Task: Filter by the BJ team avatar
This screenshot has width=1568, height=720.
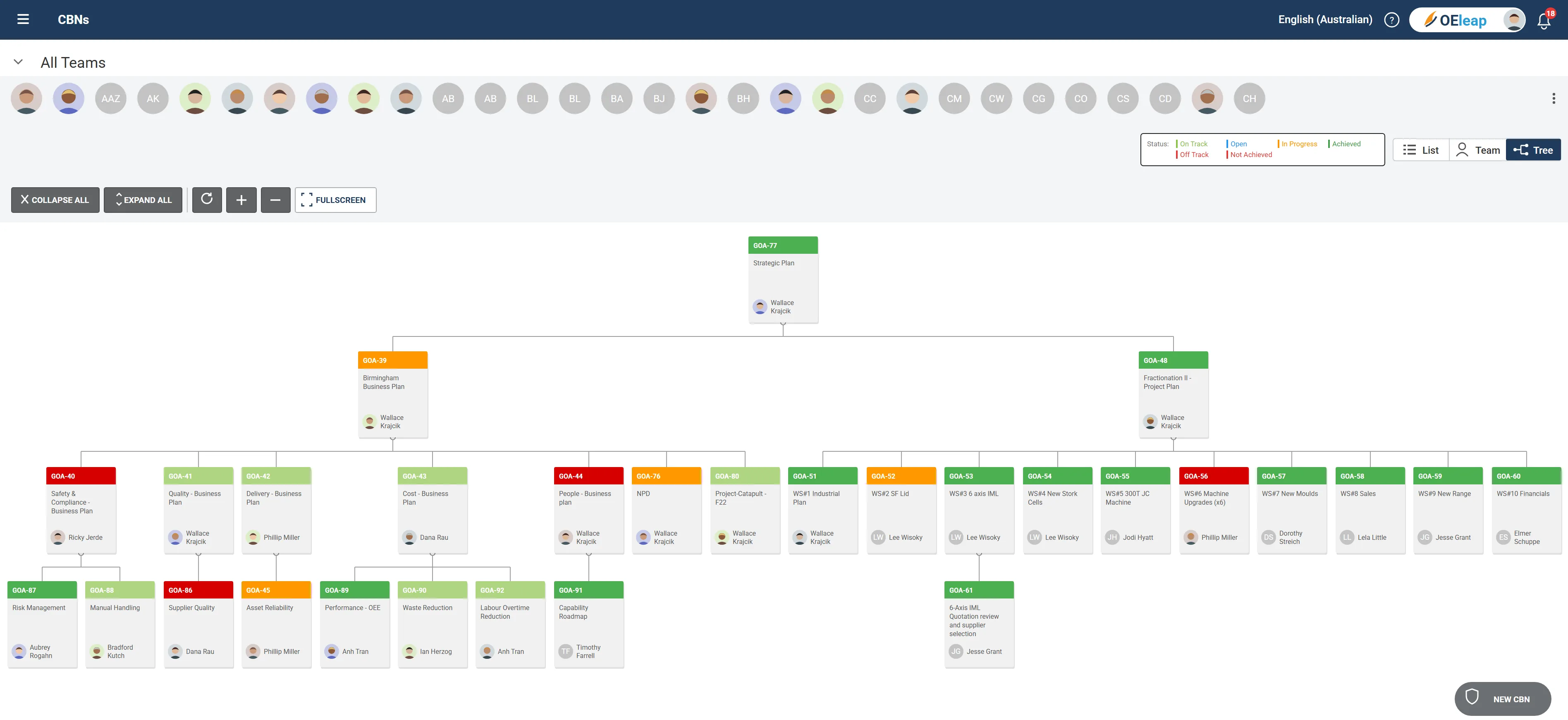Action: tap(659, 99)
